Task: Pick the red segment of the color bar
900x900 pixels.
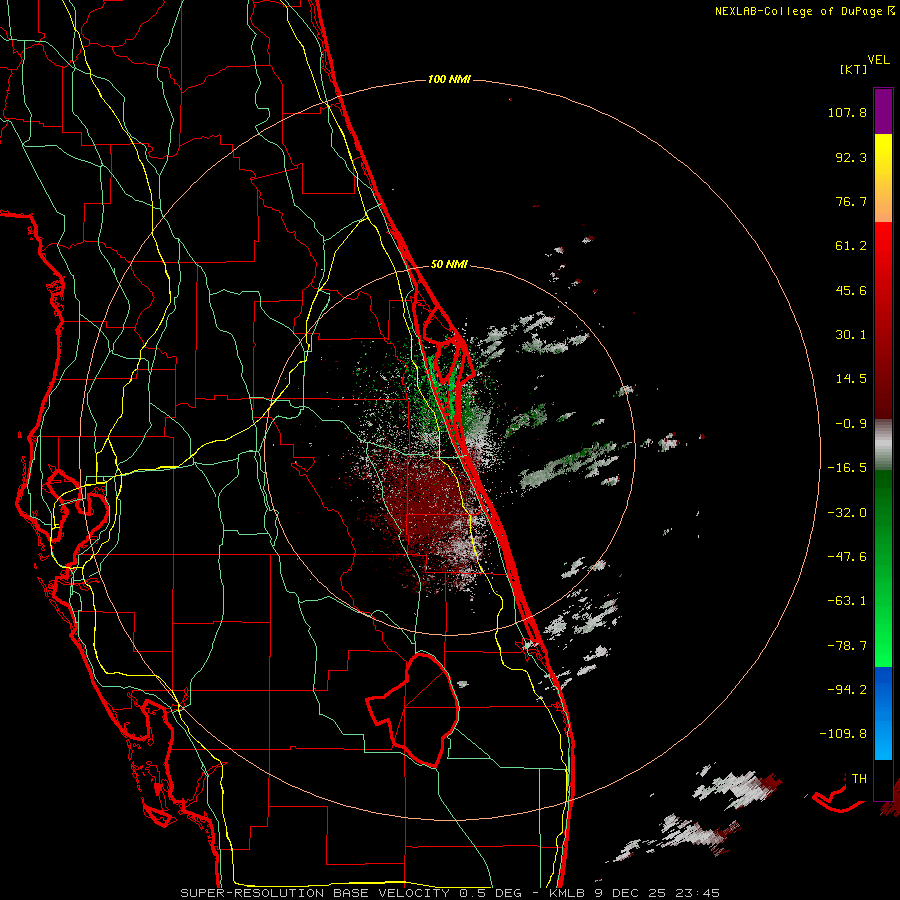Action: (883, 320)
